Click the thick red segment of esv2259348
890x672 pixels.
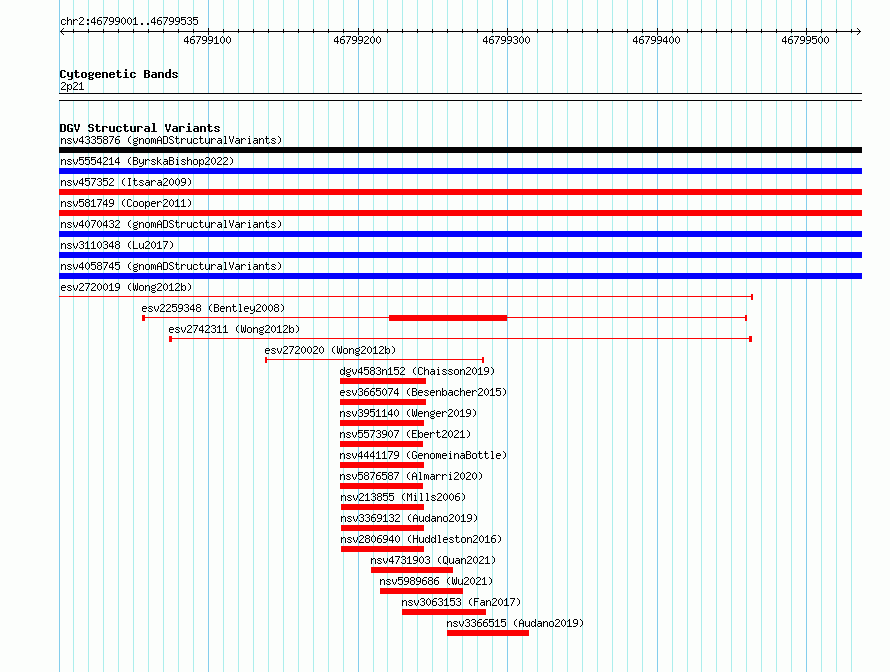click(448, 318)
